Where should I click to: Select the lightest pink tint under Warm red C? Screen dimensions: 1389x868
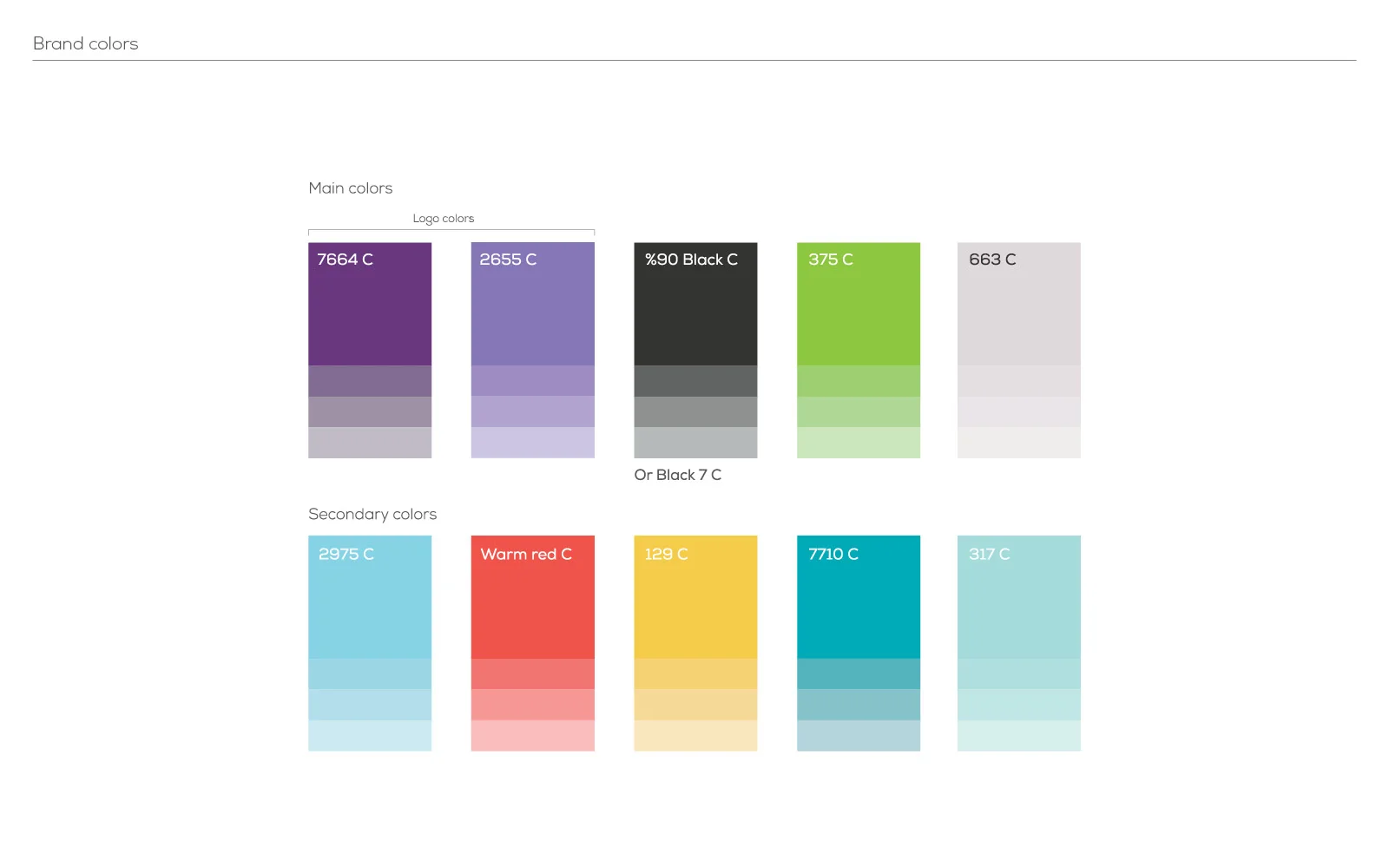pyautogui.click(x=533, y=735)
